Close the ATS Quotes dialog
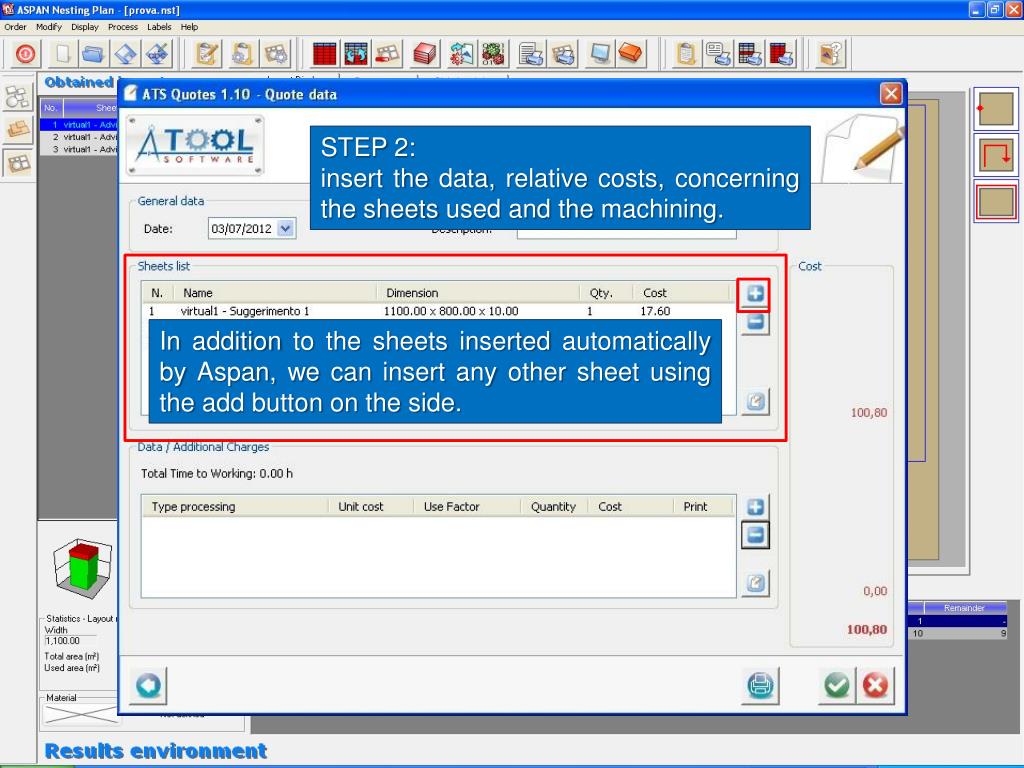Viewport: 1024px width, 768px height. point(891,94)
